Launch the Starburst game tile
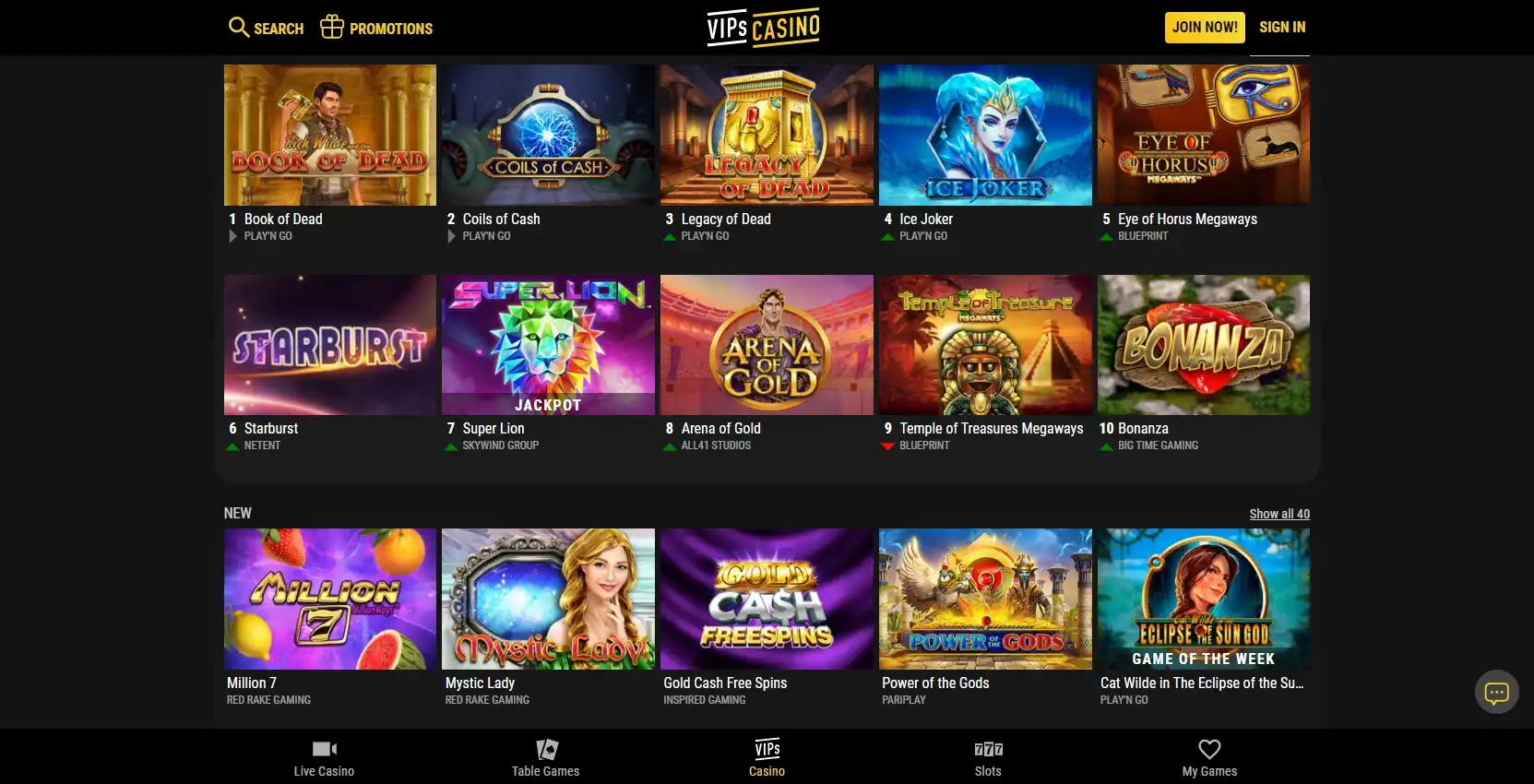This screenshot has width=1534, height=784. point(330,345)
